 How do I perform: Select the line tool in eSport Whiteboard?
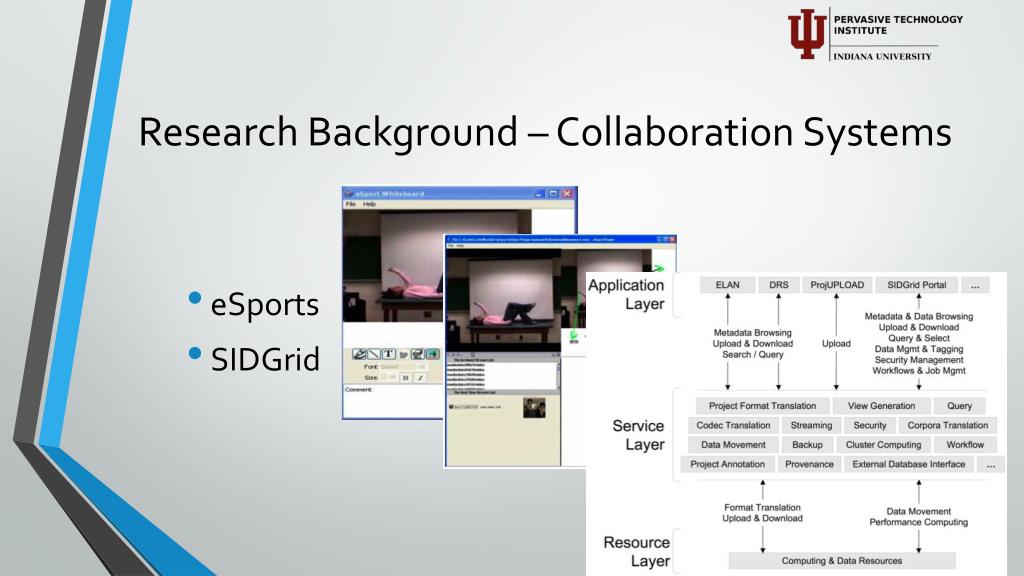coord(374,354)
